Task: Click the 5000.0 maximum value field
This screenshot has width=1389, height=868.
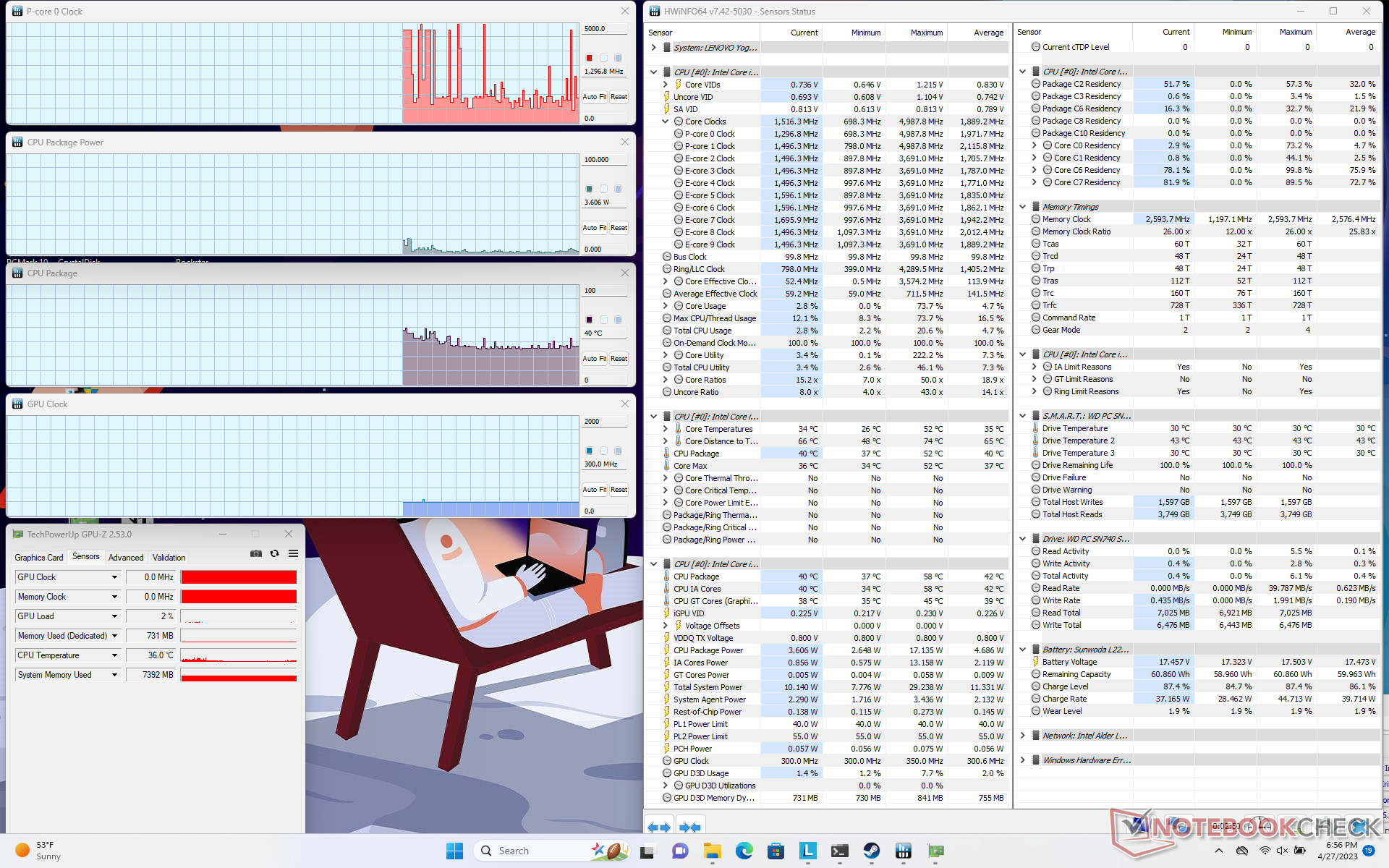Action: pos(603,29)
